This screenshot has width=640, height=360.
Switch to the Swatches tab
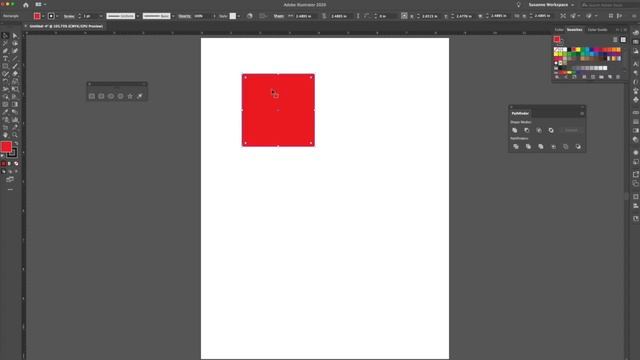tap(574, 30)
